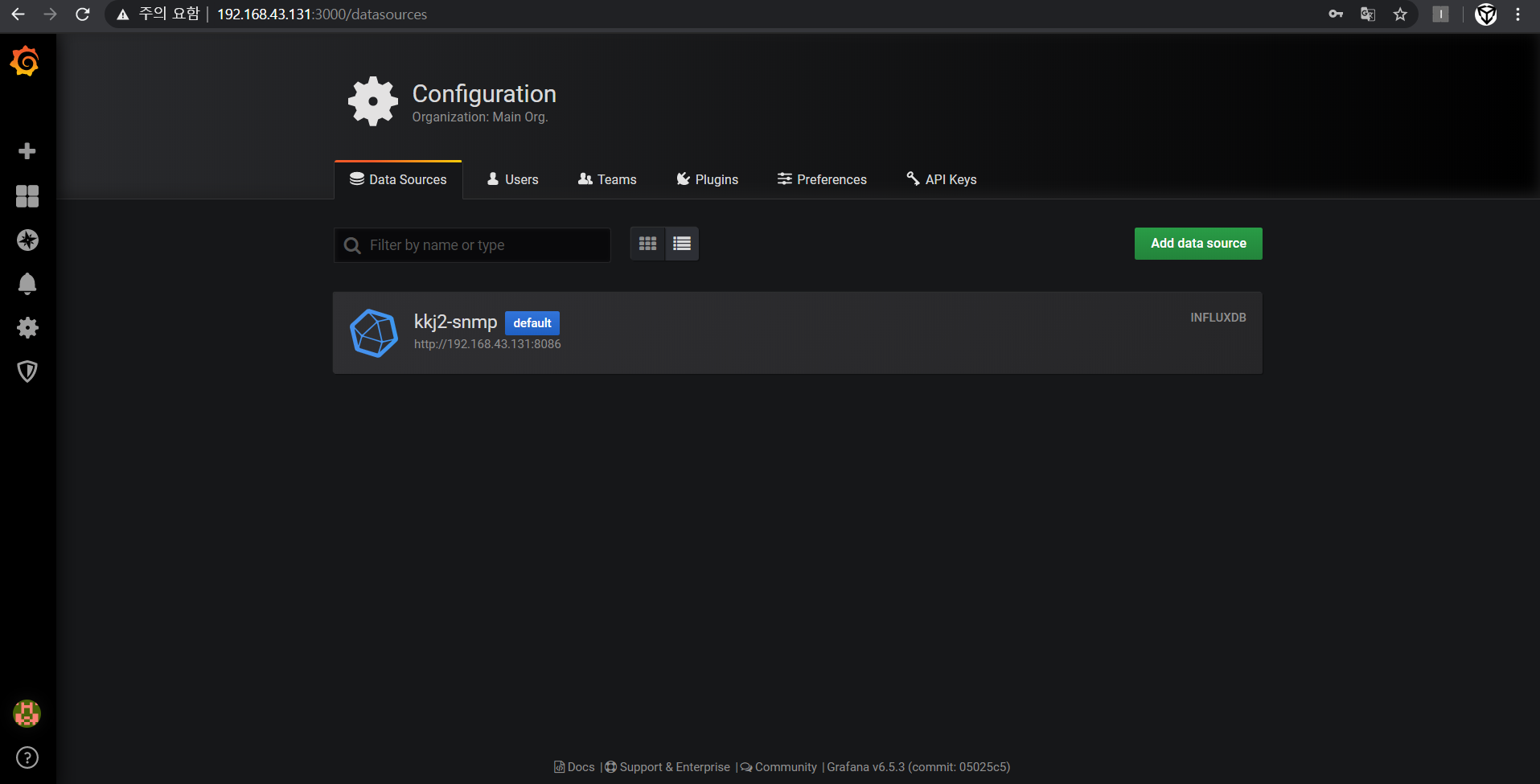This screenshot has height=784, width=1540.
Task: Click the browser extension icon
Action: click(x=1440, y=14)
